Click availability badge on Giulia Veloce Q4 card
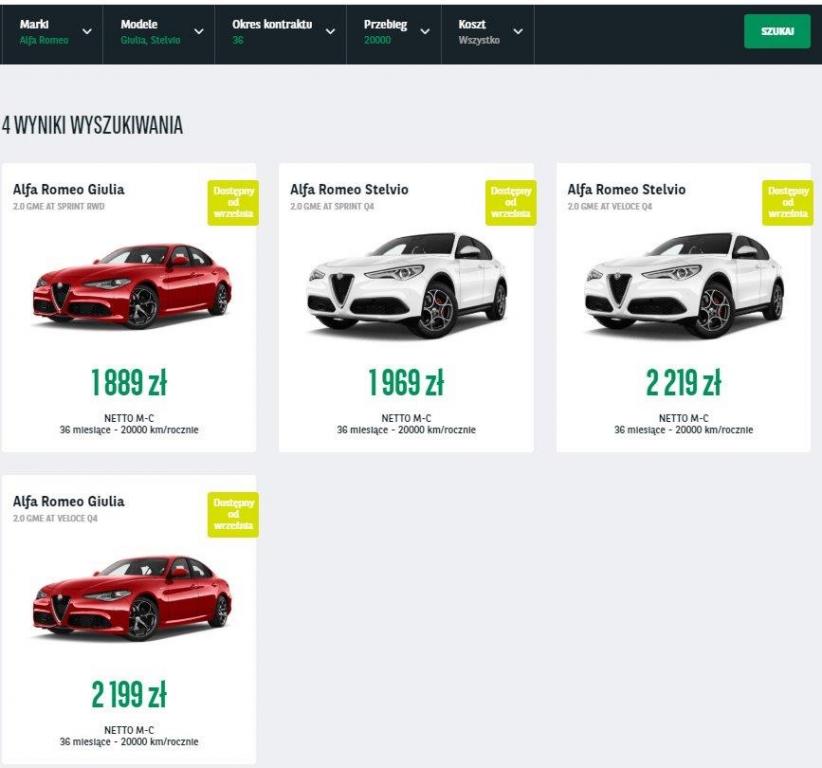 click(x=233, y=515)
